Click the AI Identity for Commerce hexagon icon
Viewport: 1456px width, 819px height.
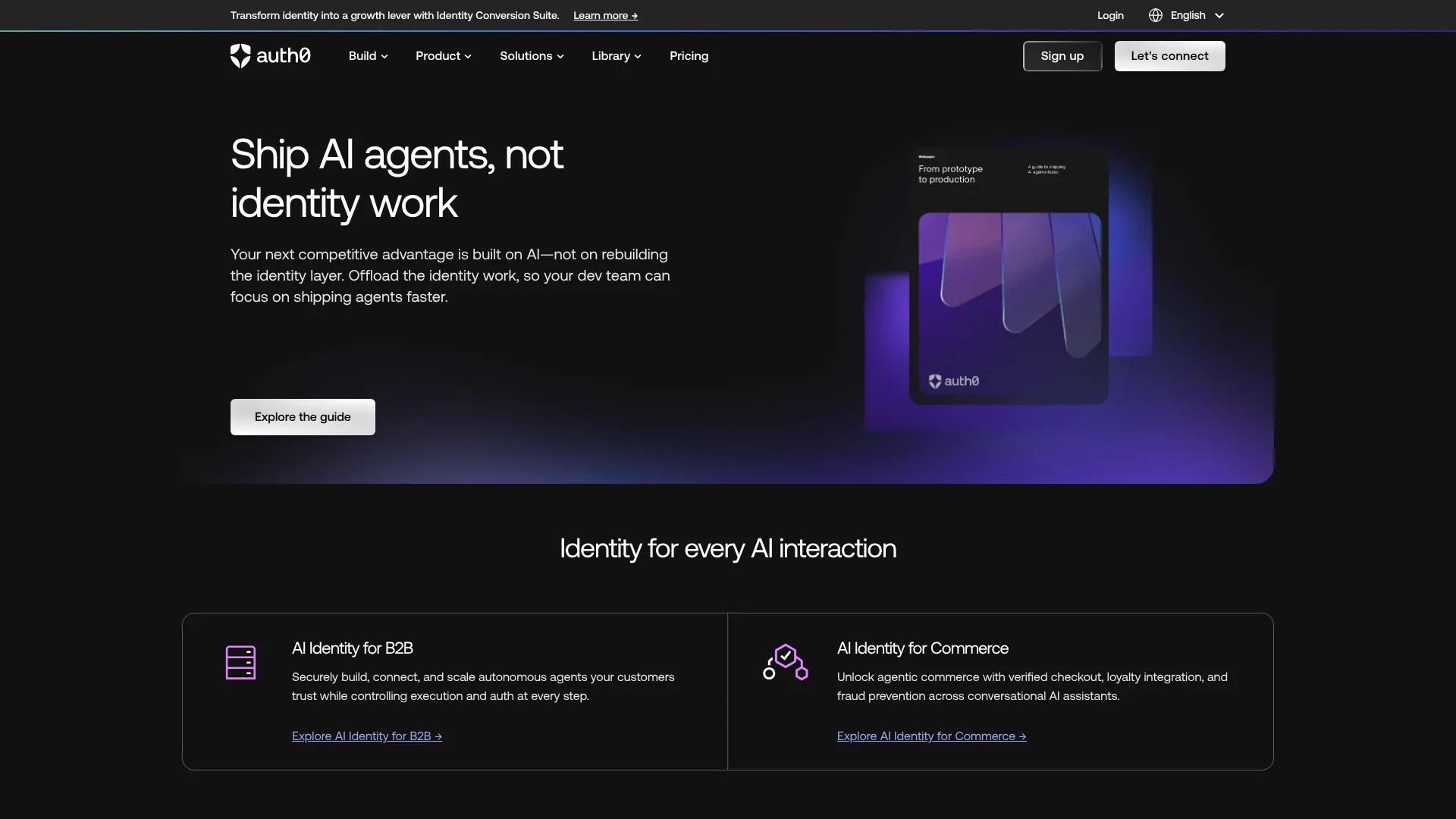[x=786, y=662]
